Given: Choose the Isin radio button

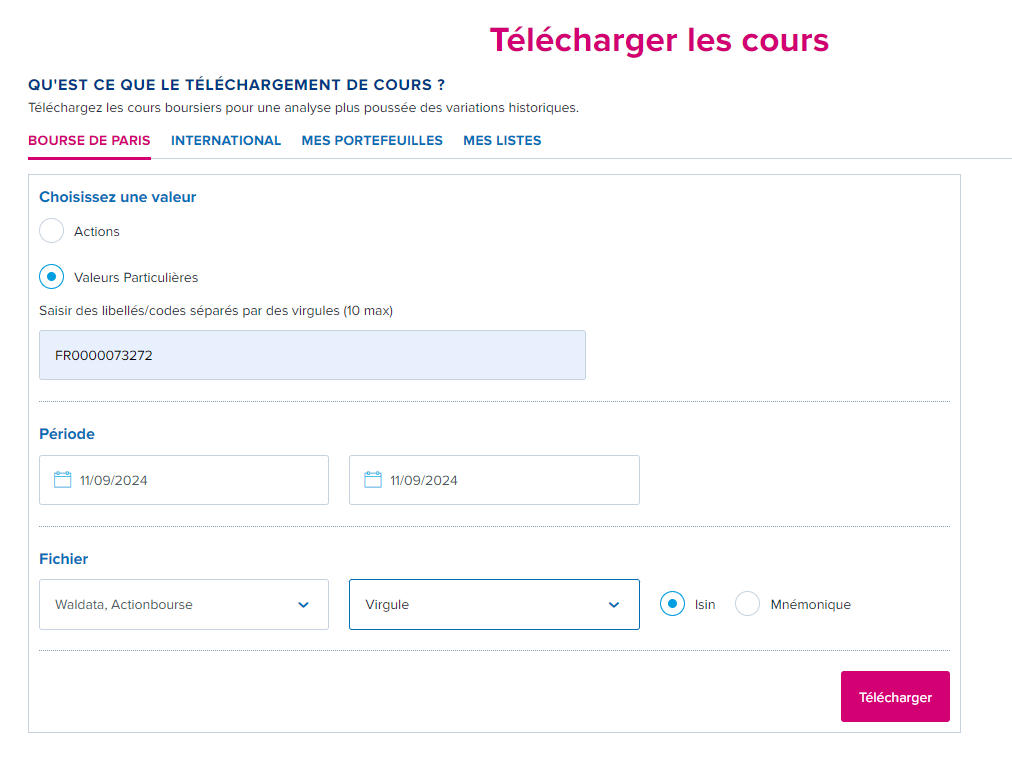Looking at the screenshot, I should pyautogui.click(x=673, y=604).
